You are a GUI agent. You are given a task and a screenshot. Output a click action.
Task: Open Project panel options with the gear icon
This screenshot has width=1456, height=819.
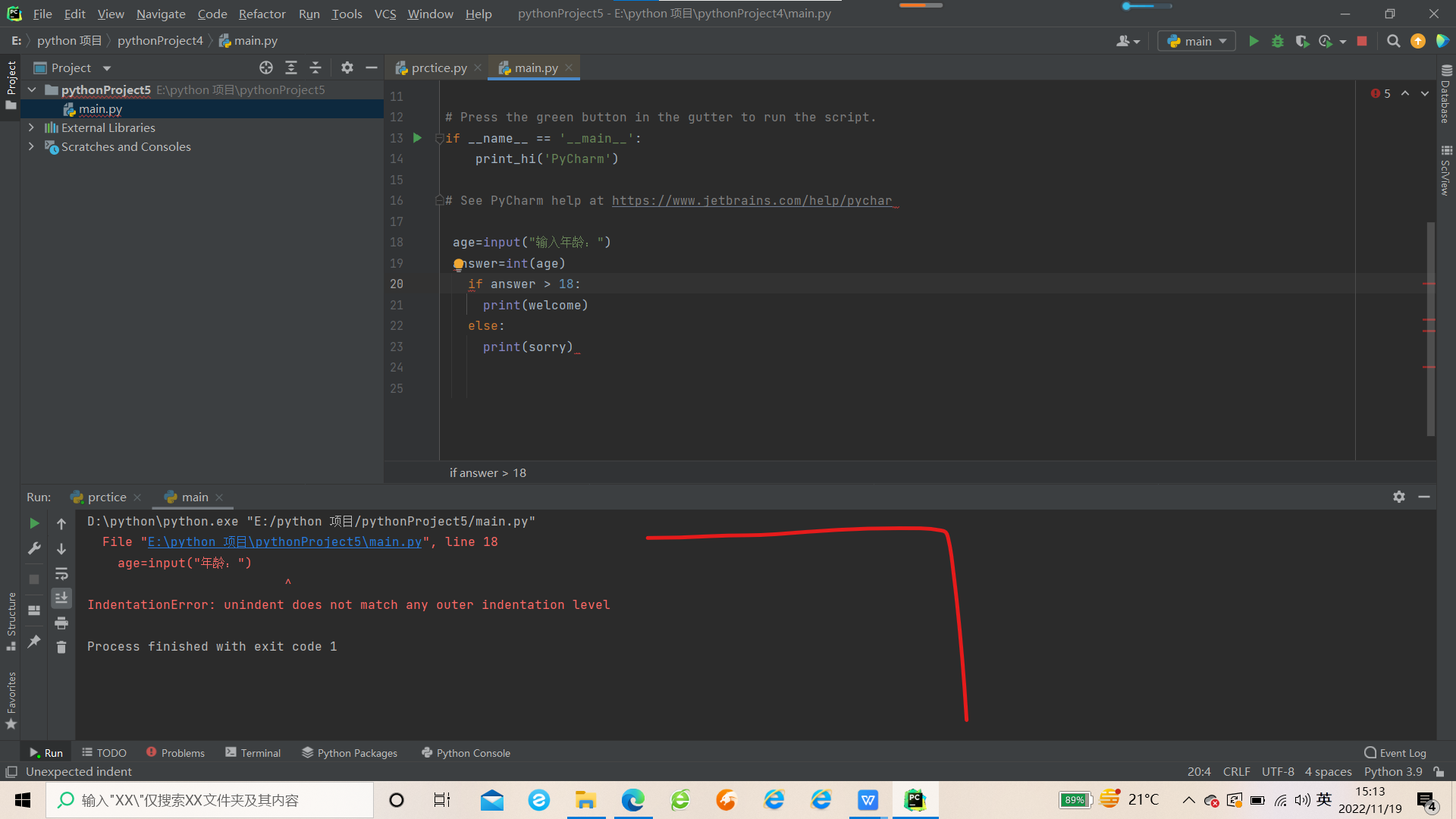click(x=347, y=67)
